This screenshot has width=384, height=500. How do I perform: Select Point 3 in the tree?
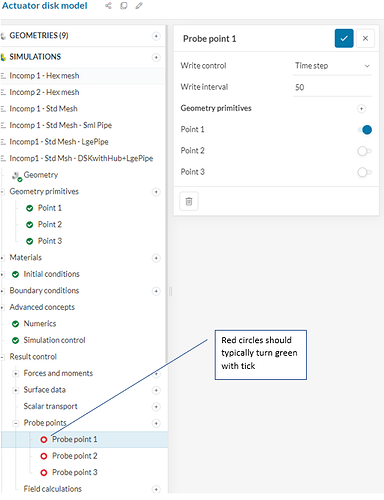click(x=50, y=241)
